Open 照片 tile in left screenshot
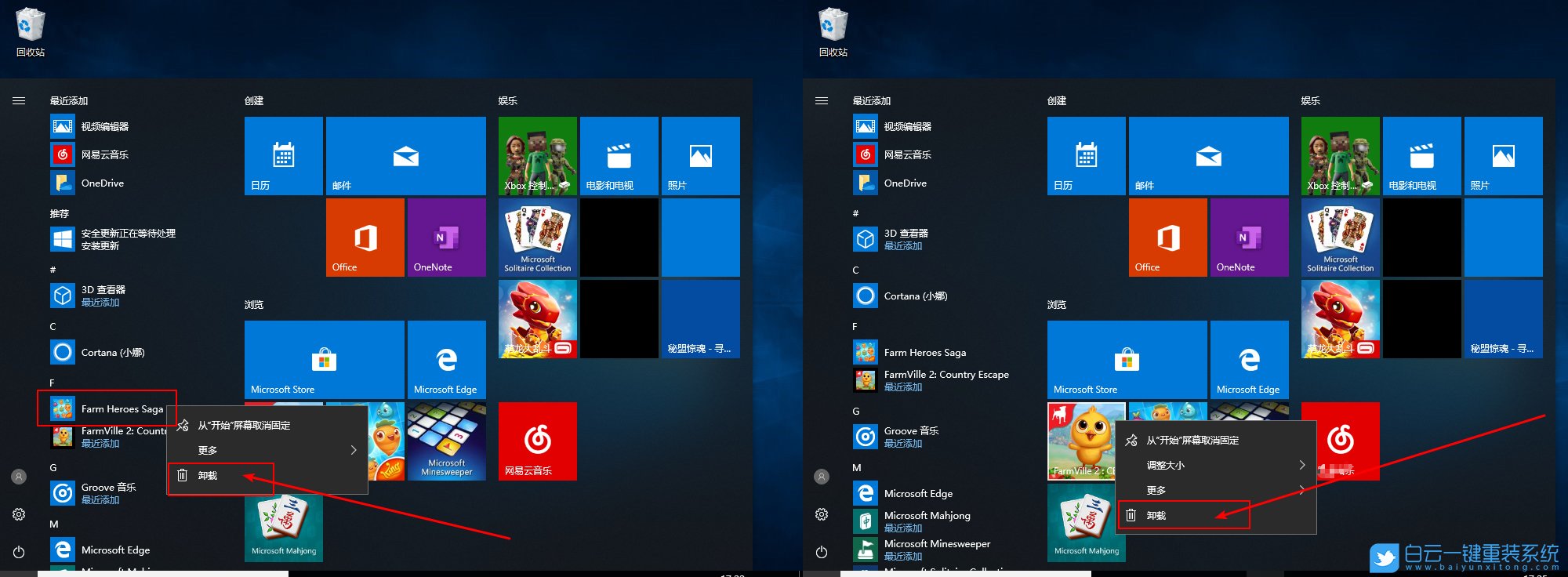Screen dimensions: 1568x577 (x=701, y=156)
